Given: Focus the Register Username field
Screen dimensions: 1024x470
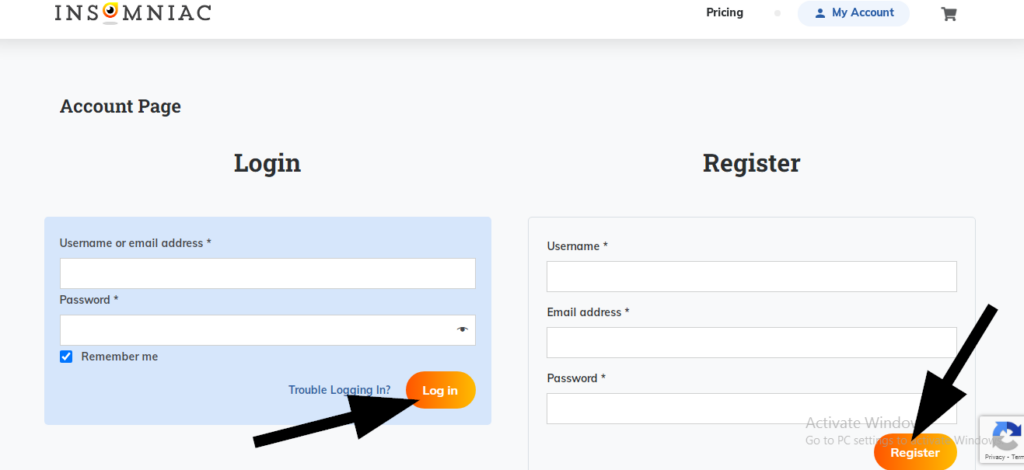Looking at the screenshot, I should point(752,277).
